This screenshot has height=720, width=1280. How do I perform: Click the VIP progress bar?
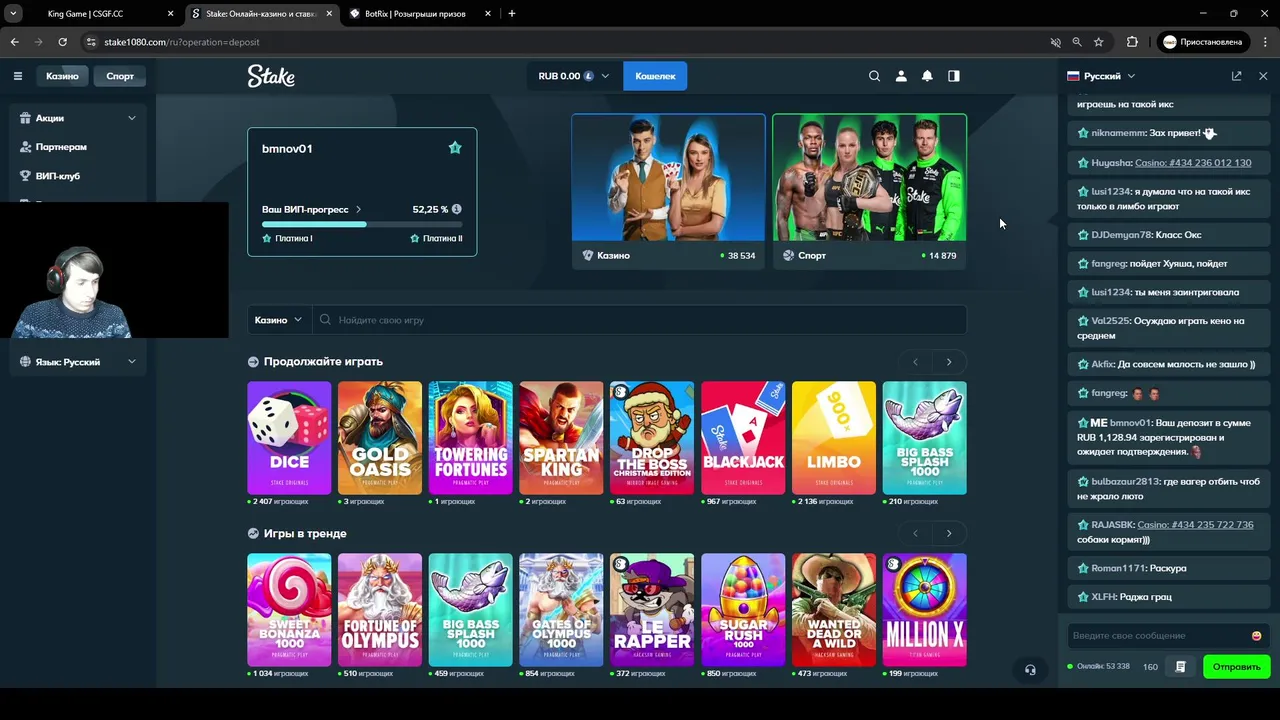(x=362, y=224)
